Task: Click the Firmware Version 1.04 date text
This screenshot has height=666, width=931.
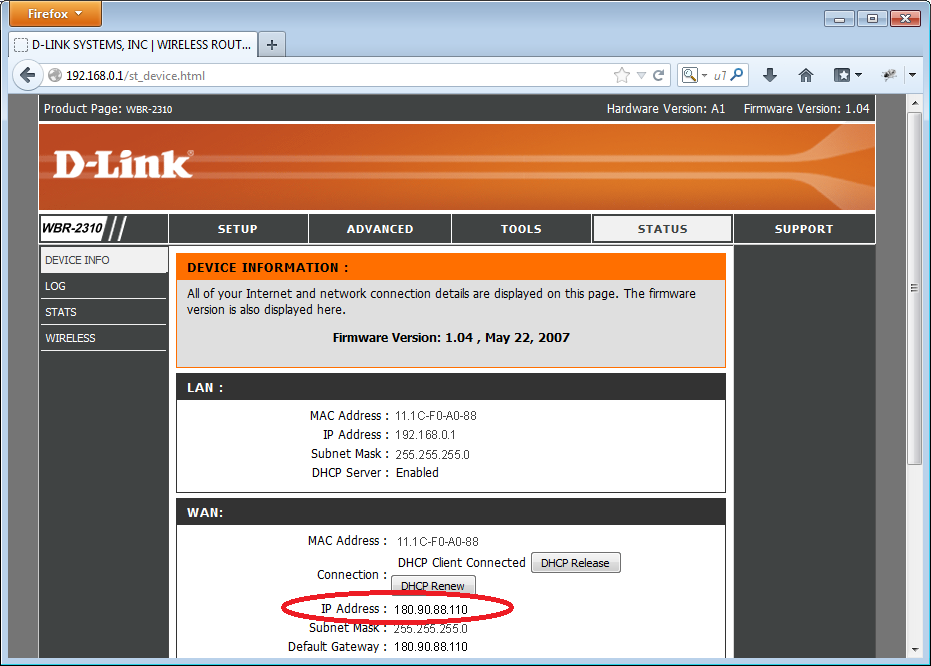Action: (x=451, y=338)
